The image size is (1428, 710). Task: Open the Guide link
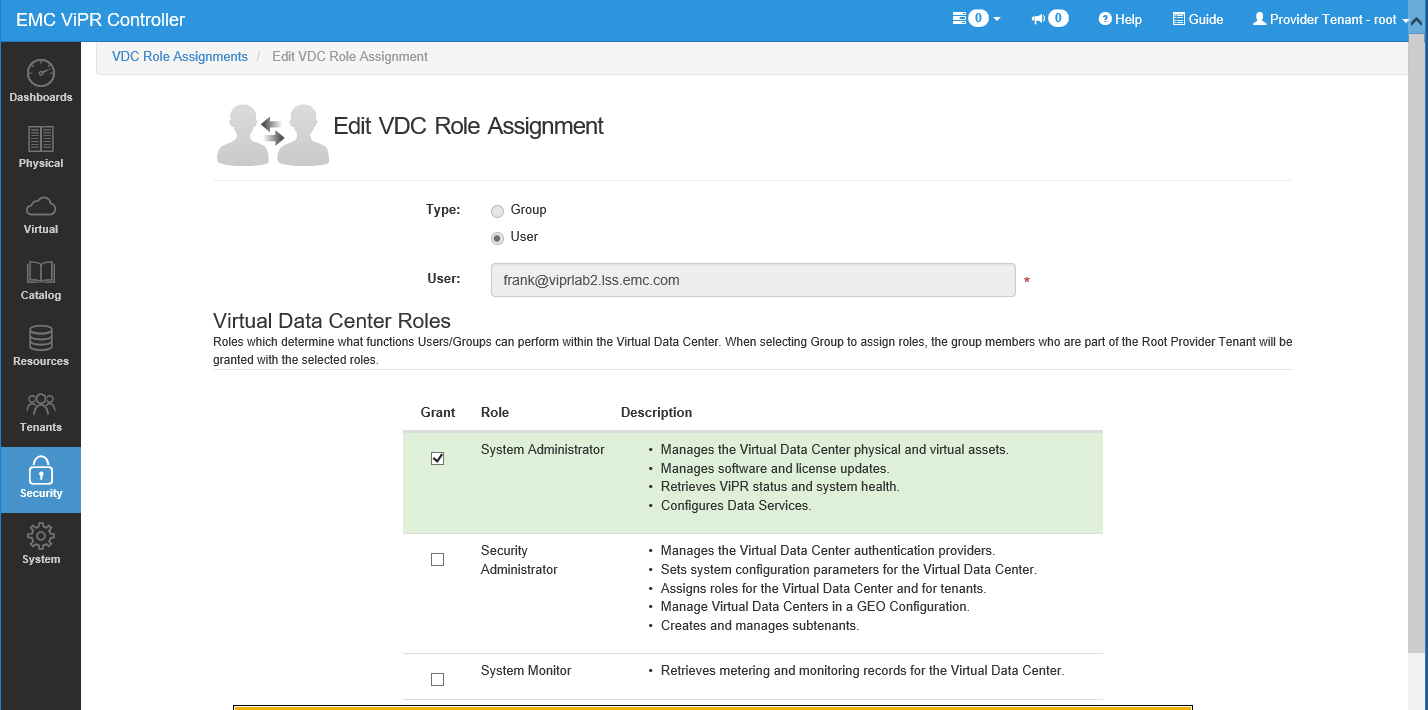pos(1198,19)
